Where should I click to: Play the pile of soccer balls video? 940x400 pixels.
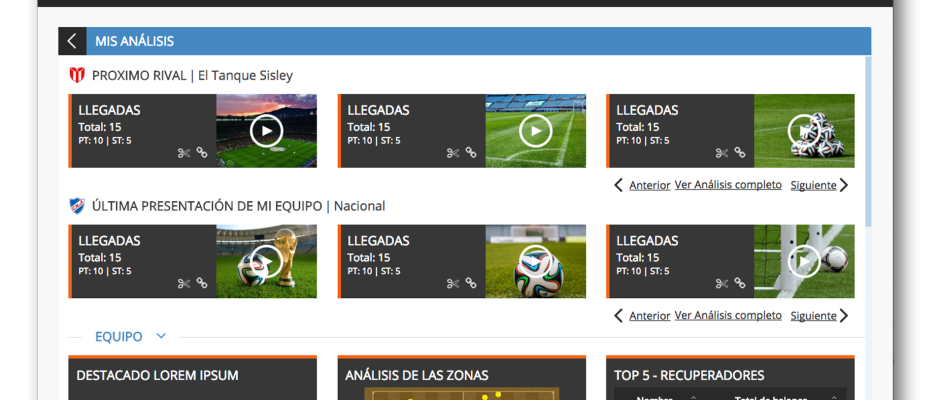(804, 131)
